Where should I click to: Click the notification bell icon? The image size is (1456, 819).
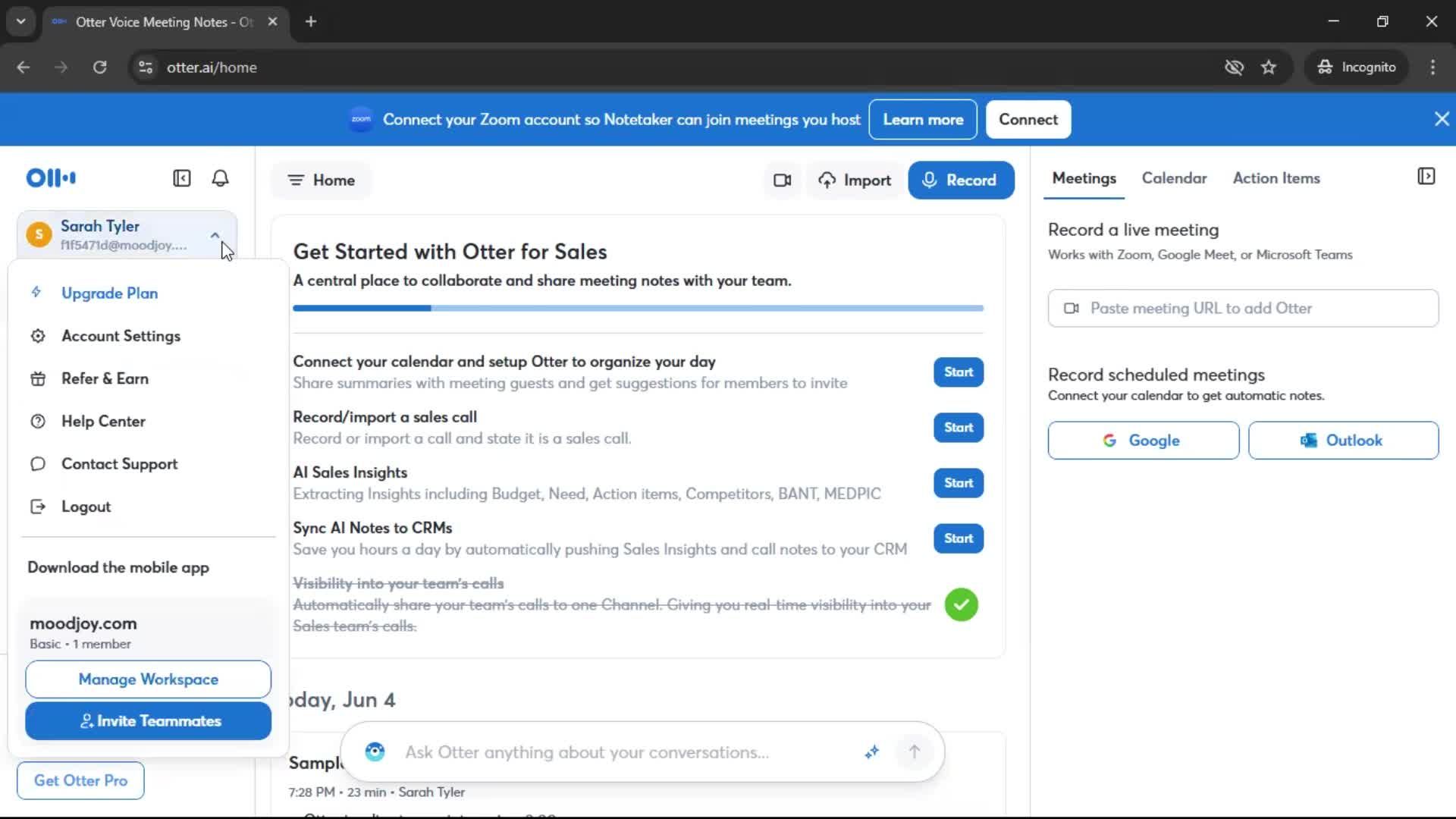point(220,178)
